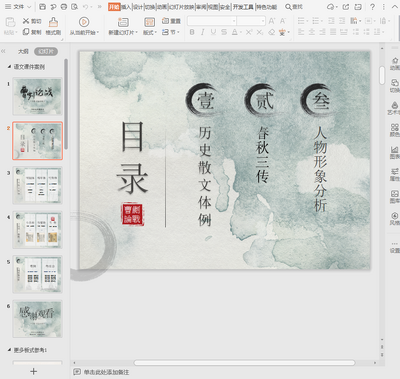This screenshot has width=400, height=379.
Task: Toggle justify text alignment
Action: pyautogui.click(x=333, y=32)
